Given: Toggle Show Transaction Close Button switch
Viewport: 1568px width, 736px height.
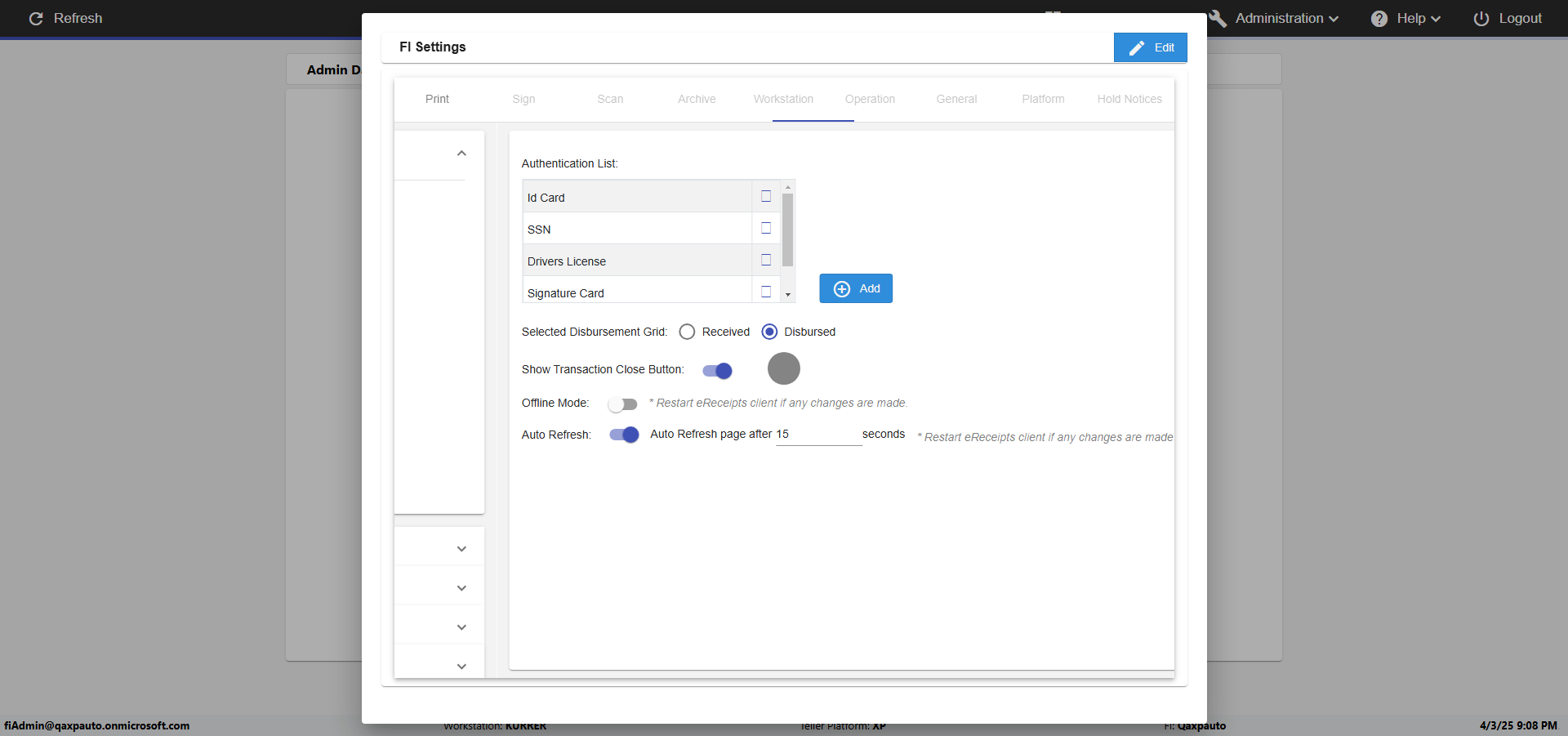Looking at the screenshot, I should click(717, 371).
